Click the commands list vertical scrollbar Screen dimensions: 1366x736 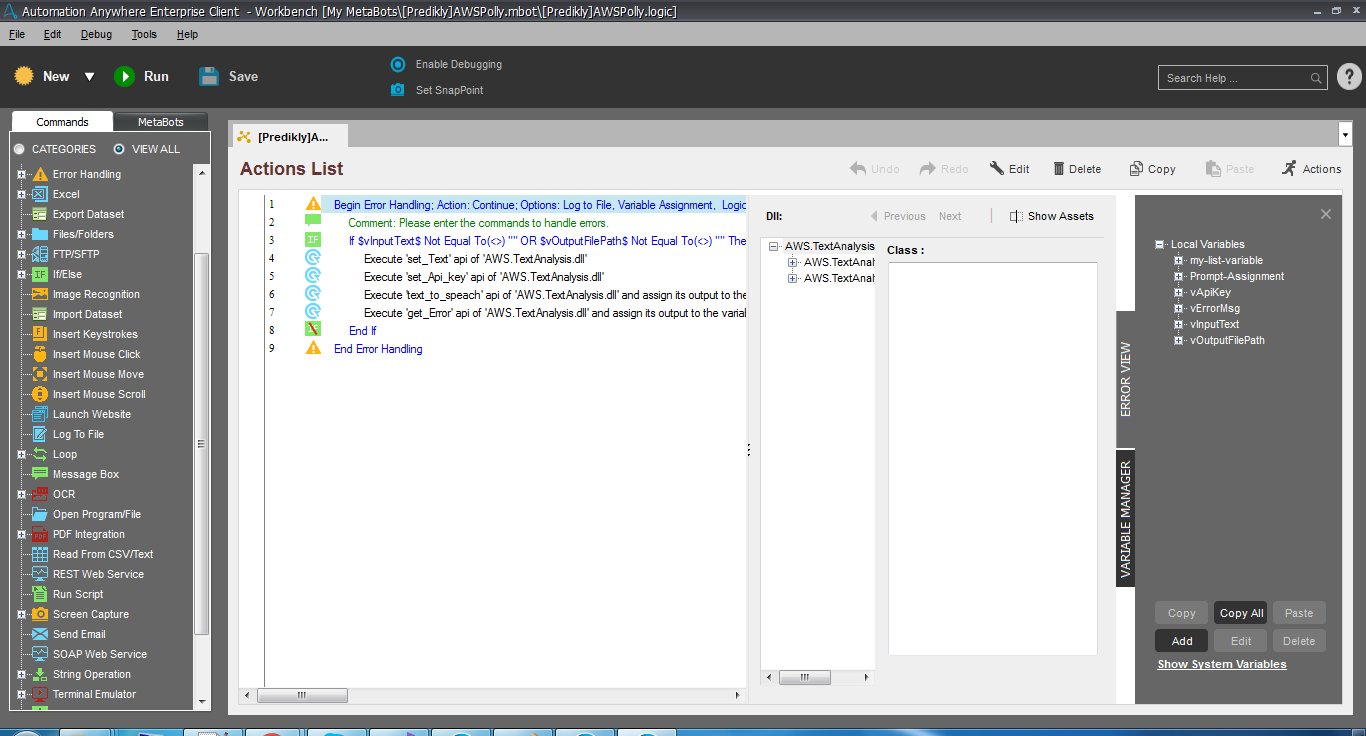click(201, 445)
